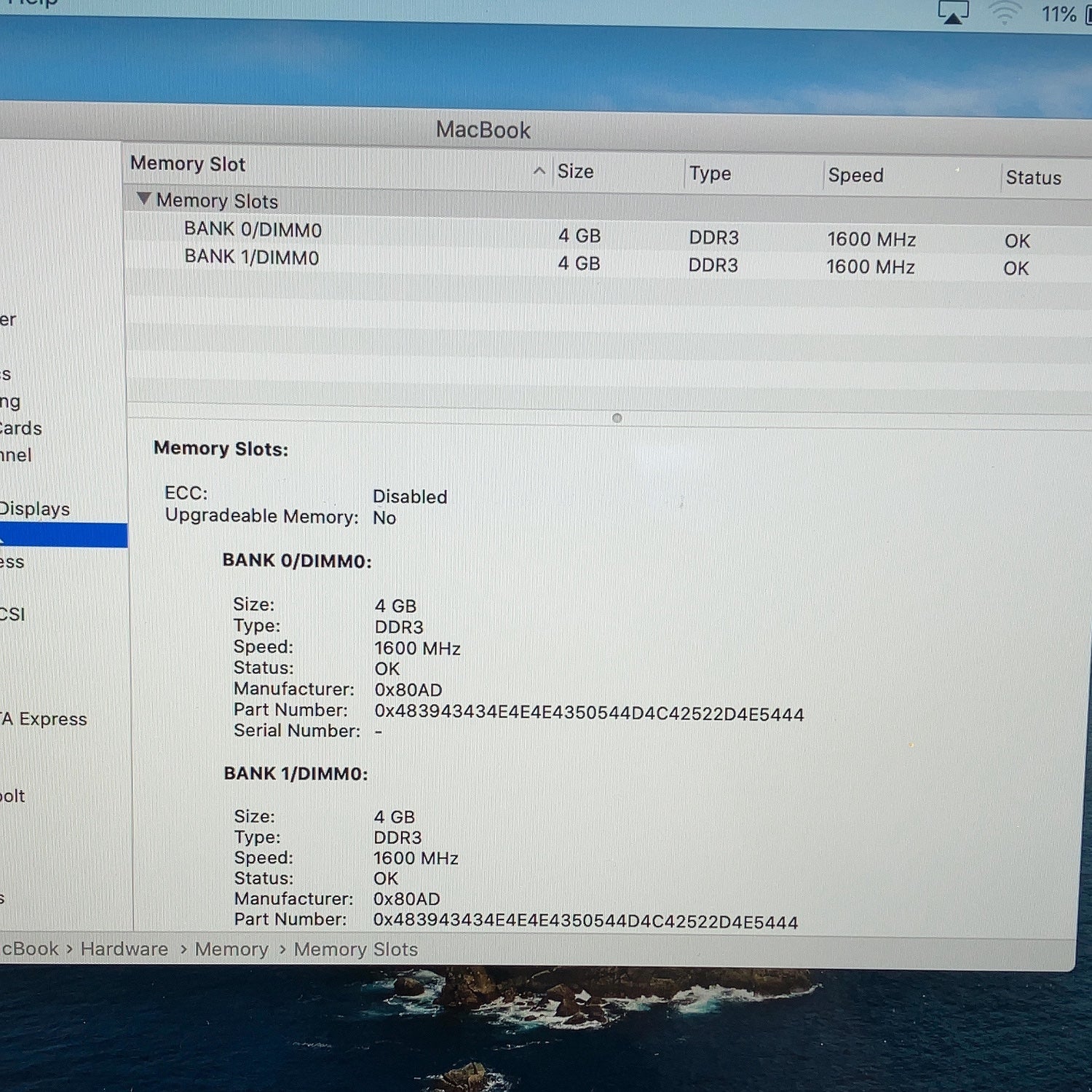Click the AirPlay display icon in menu bar
The width and height of the screenshot is (1092, 1092).
[x=953, y=12]
